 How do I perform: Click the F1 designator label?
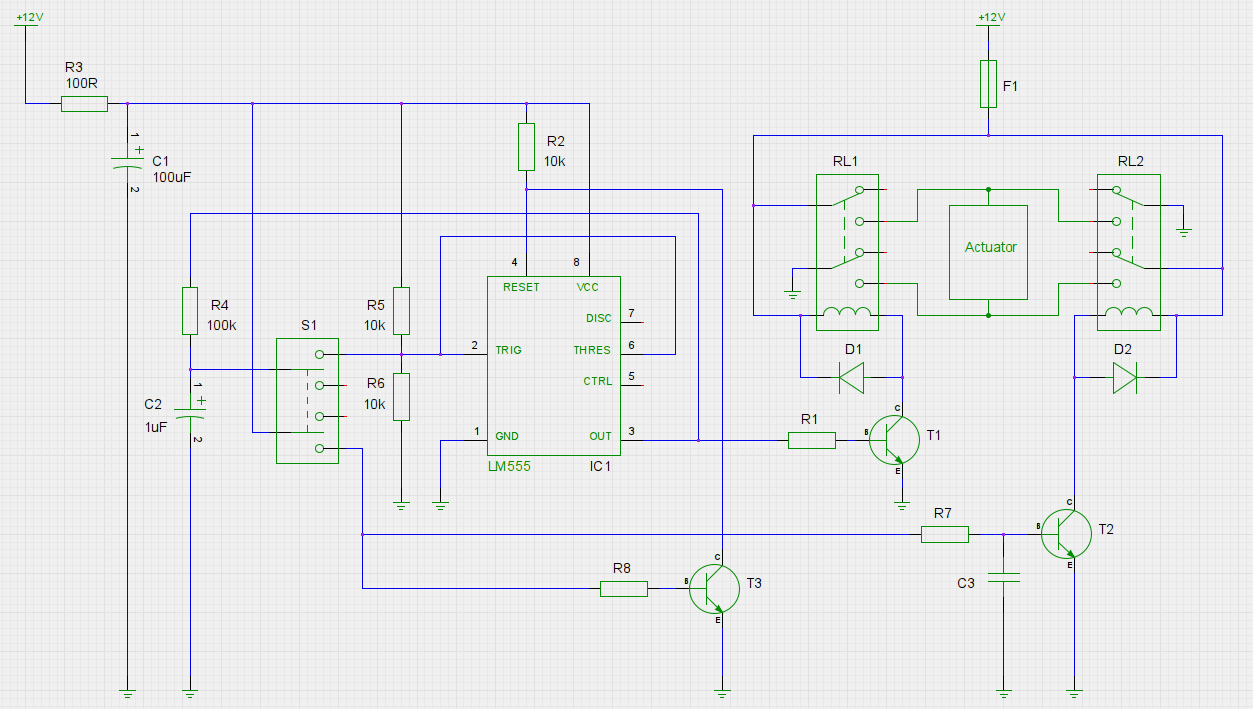pyautogui.click(x=1011, y=87)
